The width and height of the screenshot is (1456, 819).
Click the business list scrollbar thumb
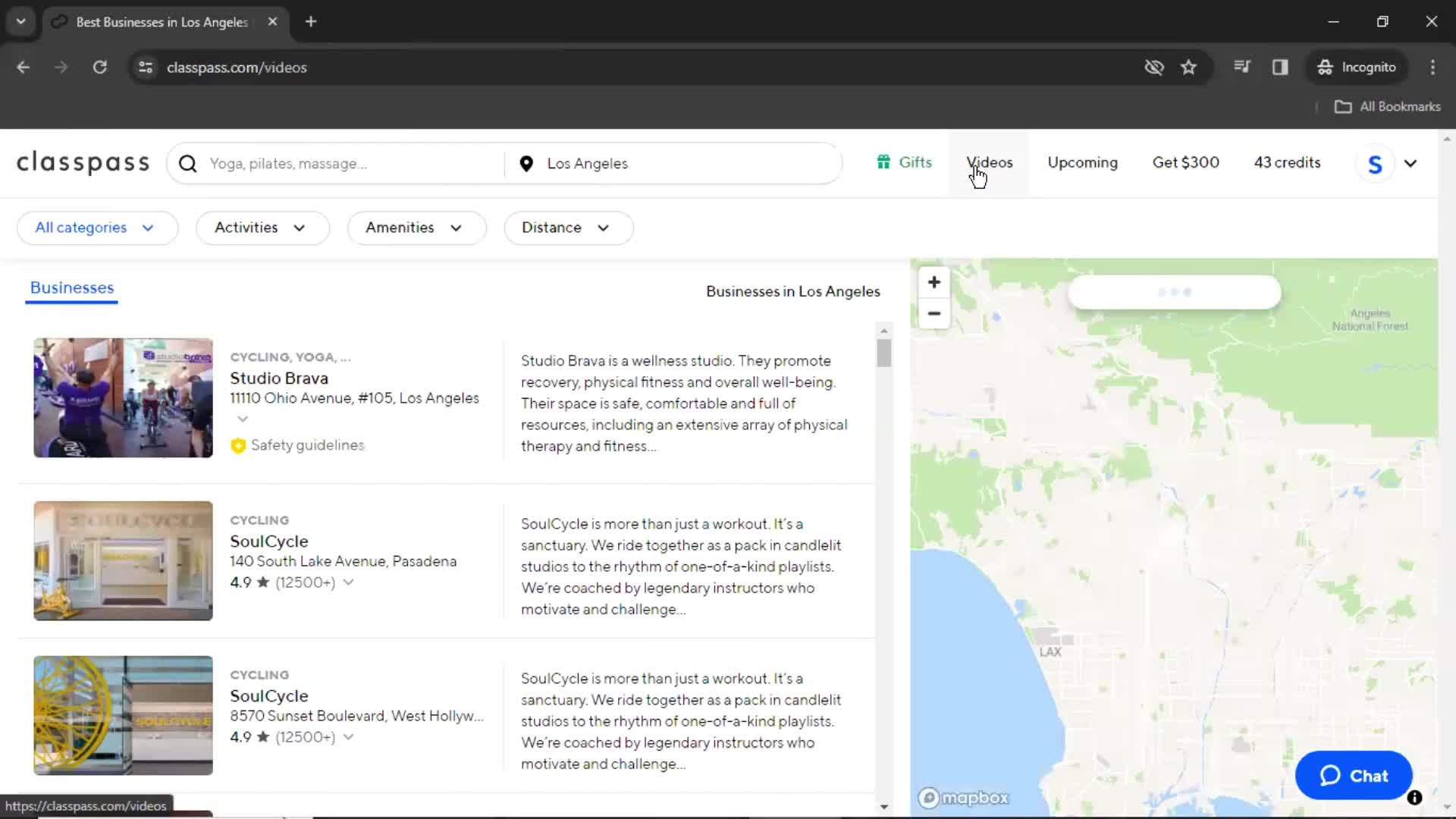pos(883,353)
